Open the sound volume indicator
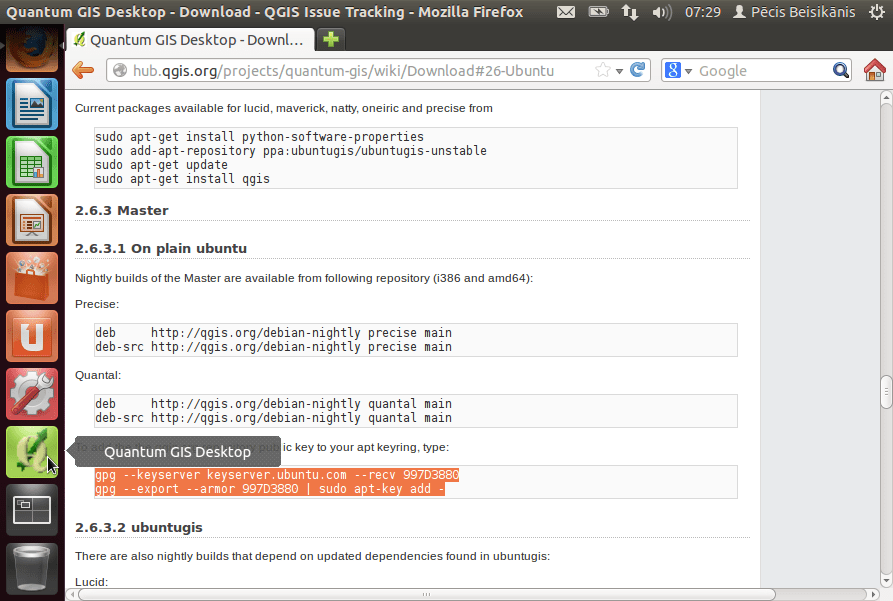893x601 pixels. coord(662,11)
